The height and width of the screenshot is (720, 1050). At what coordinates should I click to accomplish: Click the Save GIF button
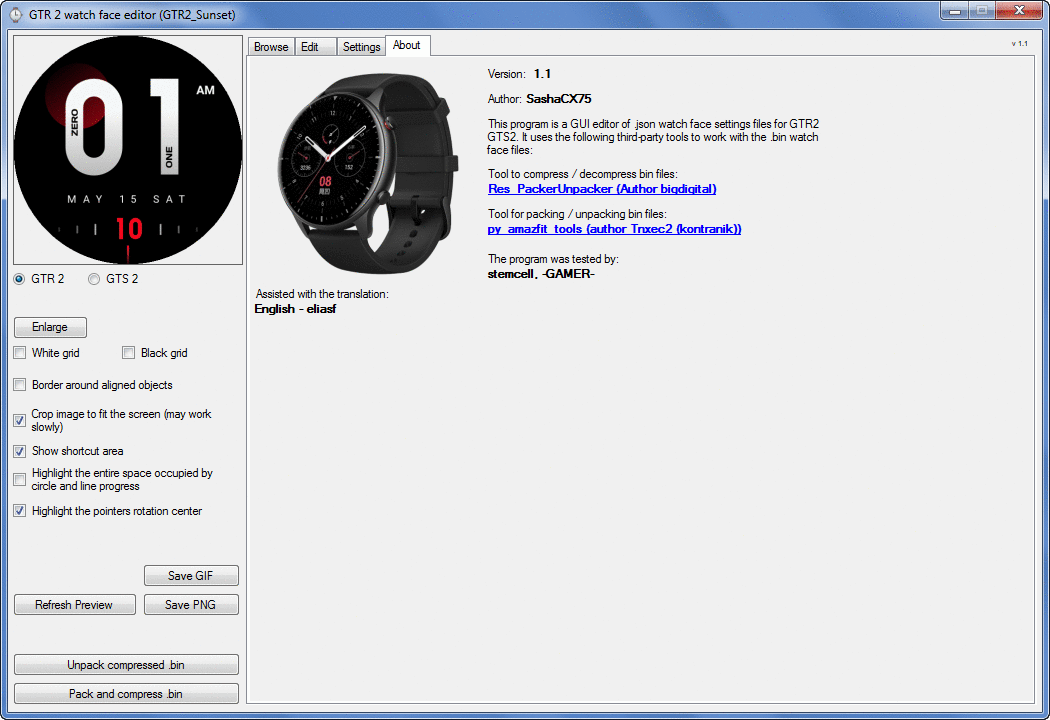[x=191, y=575]
